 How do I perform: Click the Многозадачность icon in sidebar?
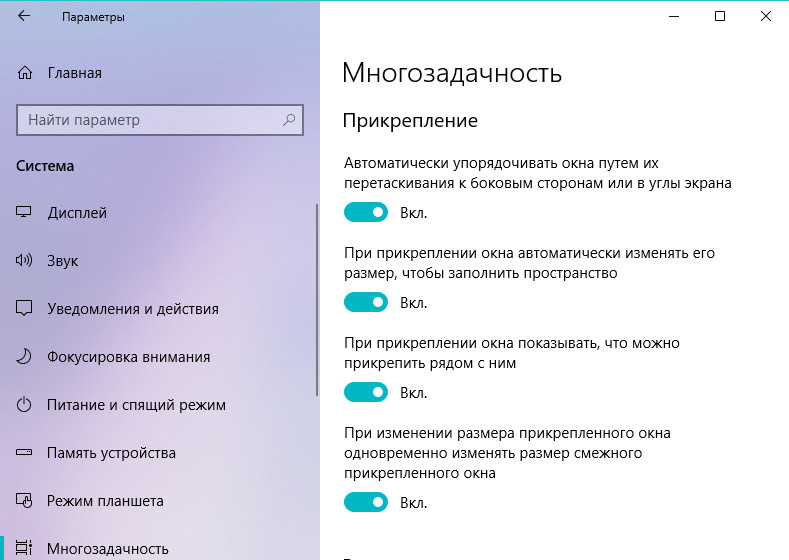coord(24,547)
